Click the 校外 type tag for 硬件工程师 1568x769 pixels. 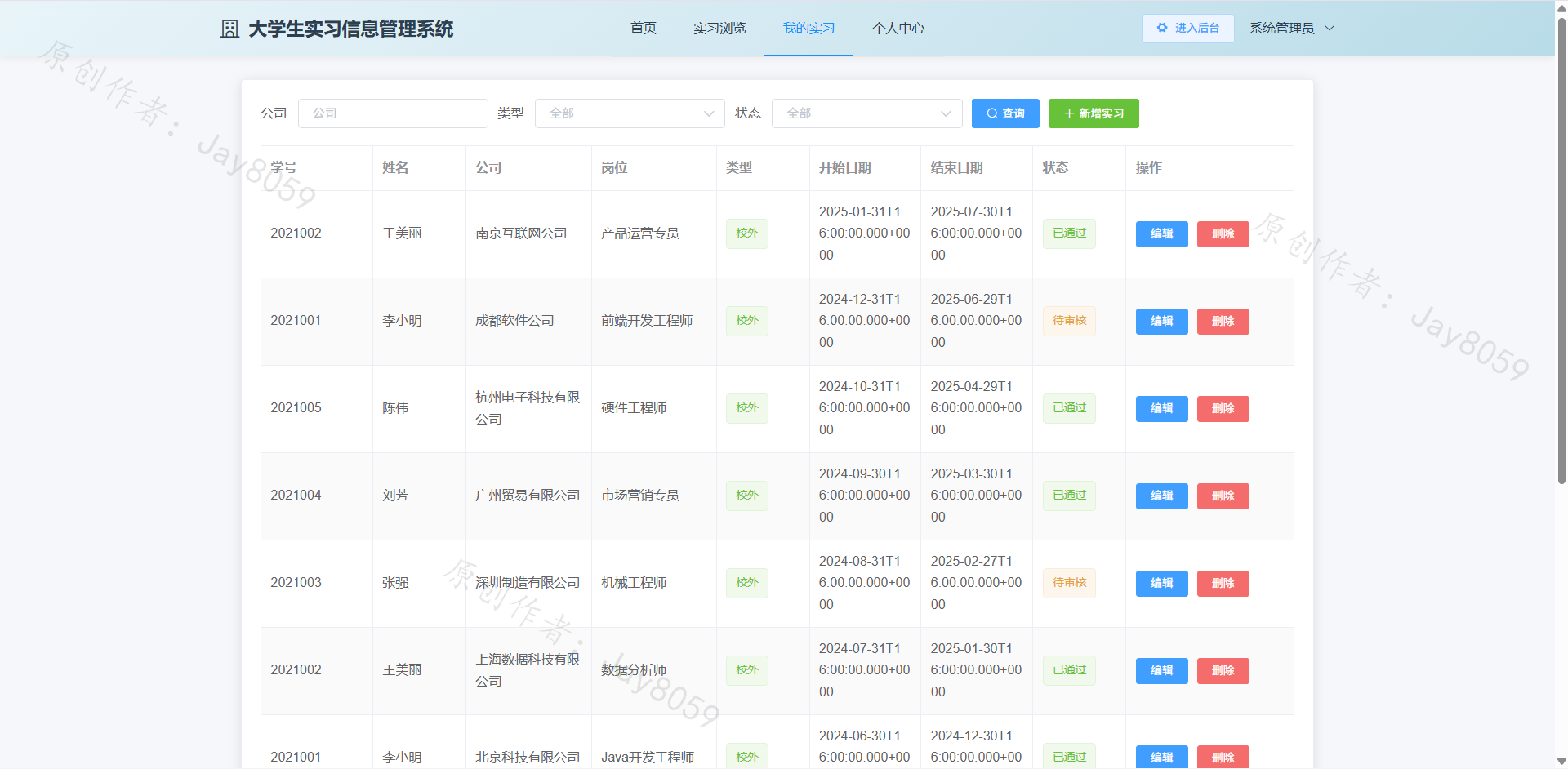click(x=747, y=408)
